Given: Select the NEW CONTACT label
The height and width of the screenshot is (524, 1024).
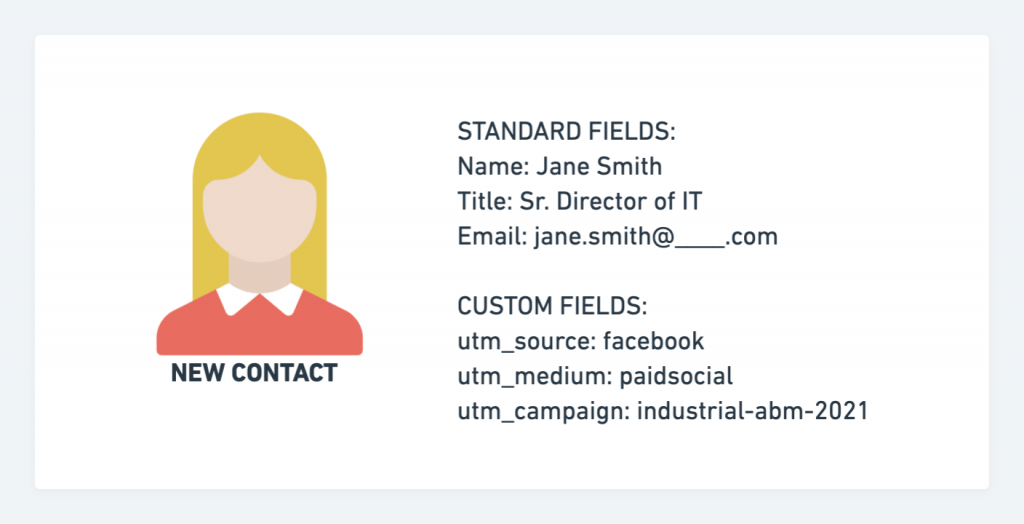Looking at the screenshot, I should 254,373.
